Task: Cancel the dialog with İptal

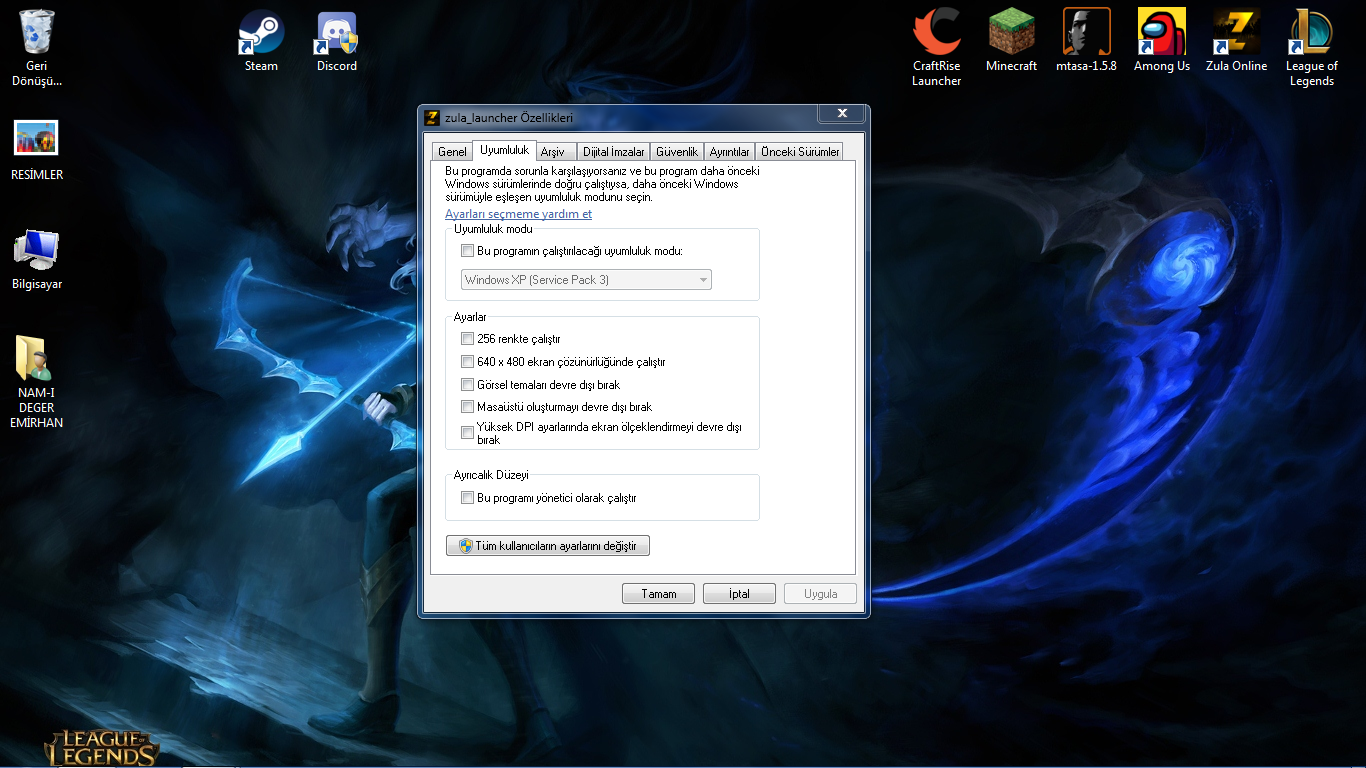Action: coord(739,594)
